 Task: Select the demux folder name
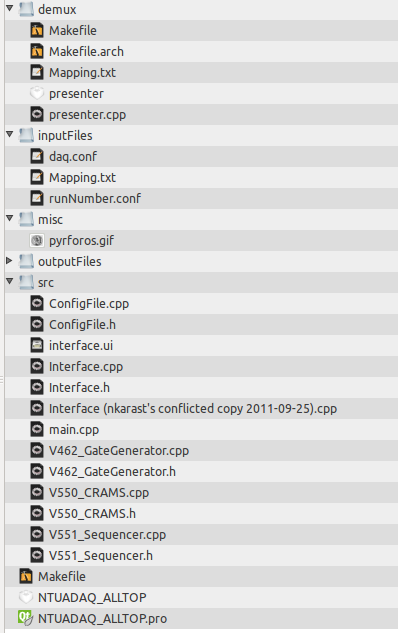tap(57, 9)
